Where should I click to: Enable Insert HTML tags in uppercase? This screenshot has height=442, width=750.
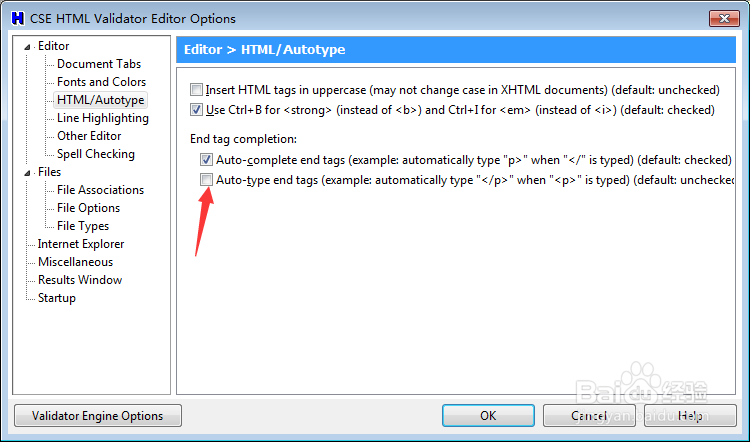pos(197,90)
